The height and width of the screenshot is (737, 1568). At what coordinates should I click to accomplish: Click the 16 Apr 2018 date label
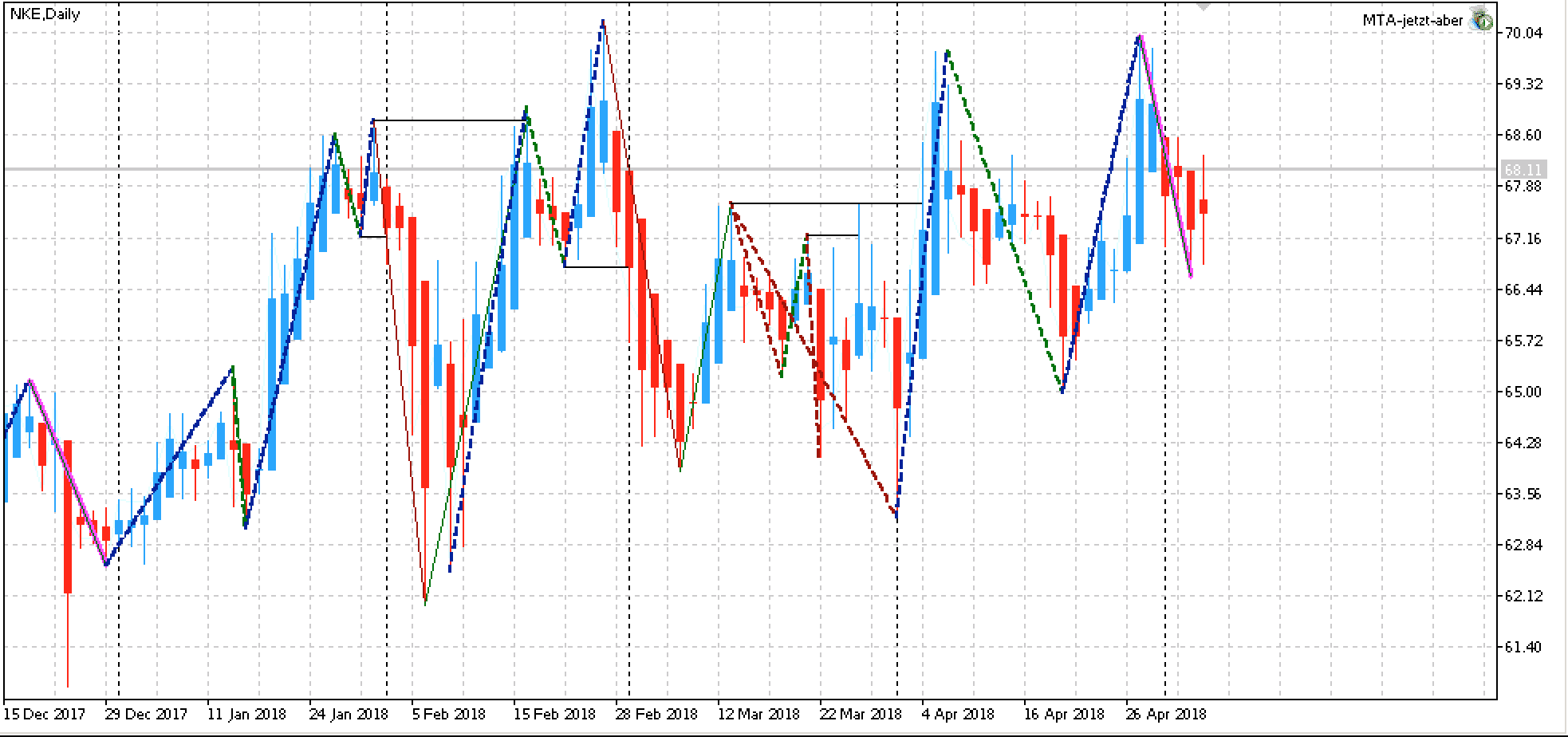[1064, 714]
